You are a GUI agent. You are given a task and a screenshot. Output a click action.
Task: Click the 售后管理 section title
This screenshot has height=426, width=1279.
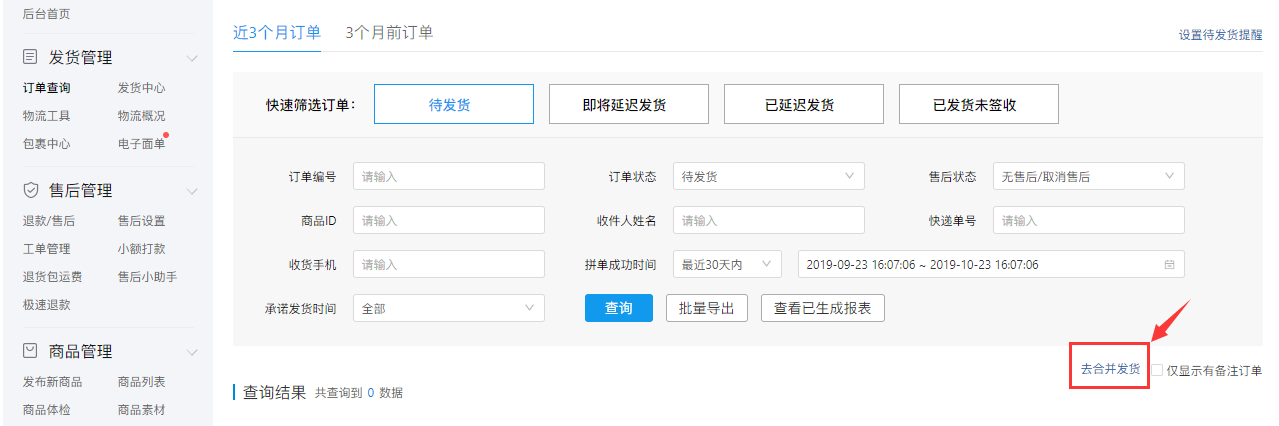point(80,191)
